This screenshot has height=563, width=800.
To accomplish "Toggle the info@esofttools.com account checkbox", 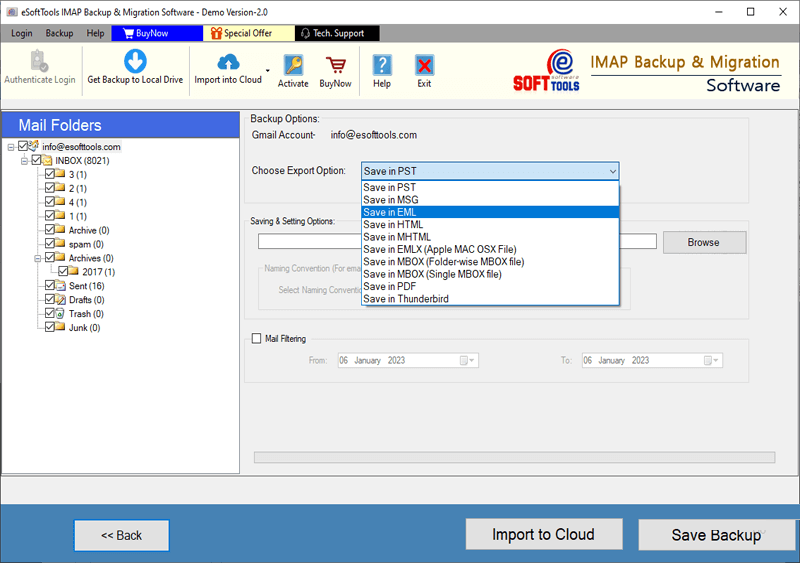I will tap(23, 146).
